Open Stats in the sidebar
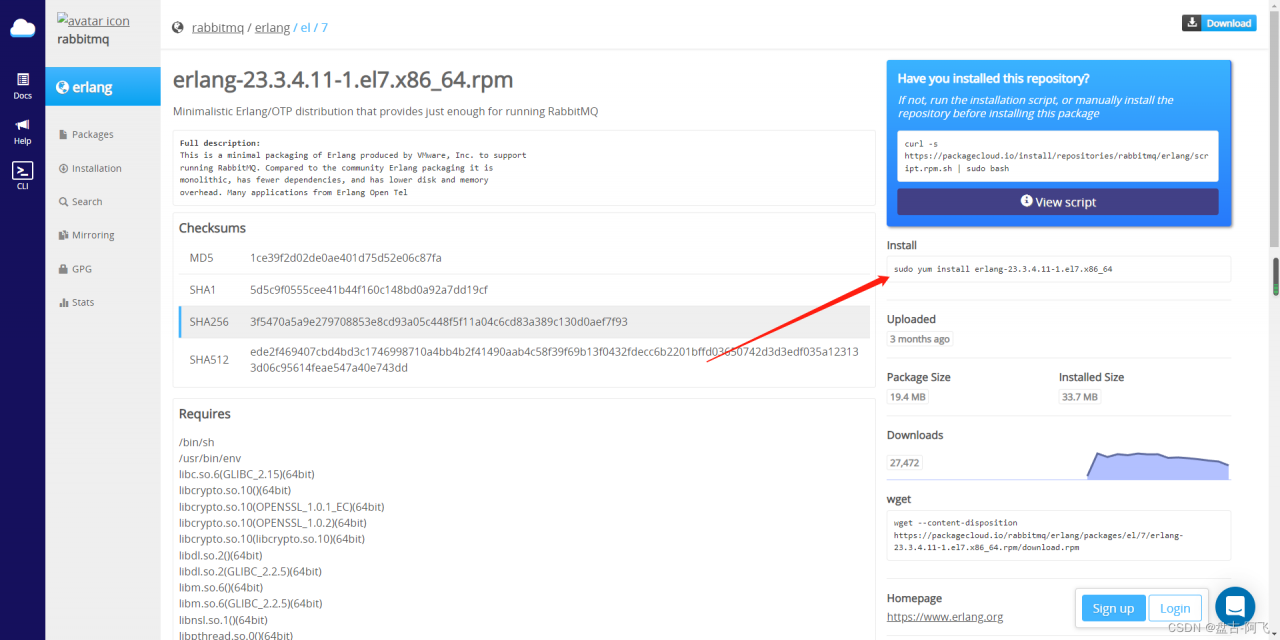The image size is (1280, 640). tap(76, 302)
